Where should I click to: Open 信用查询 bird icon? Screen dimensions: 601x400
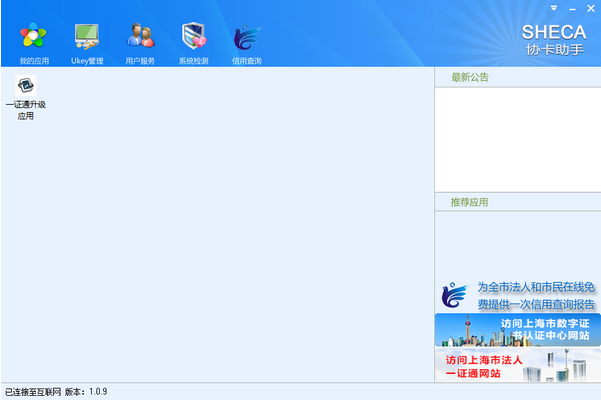coord(247,37)
